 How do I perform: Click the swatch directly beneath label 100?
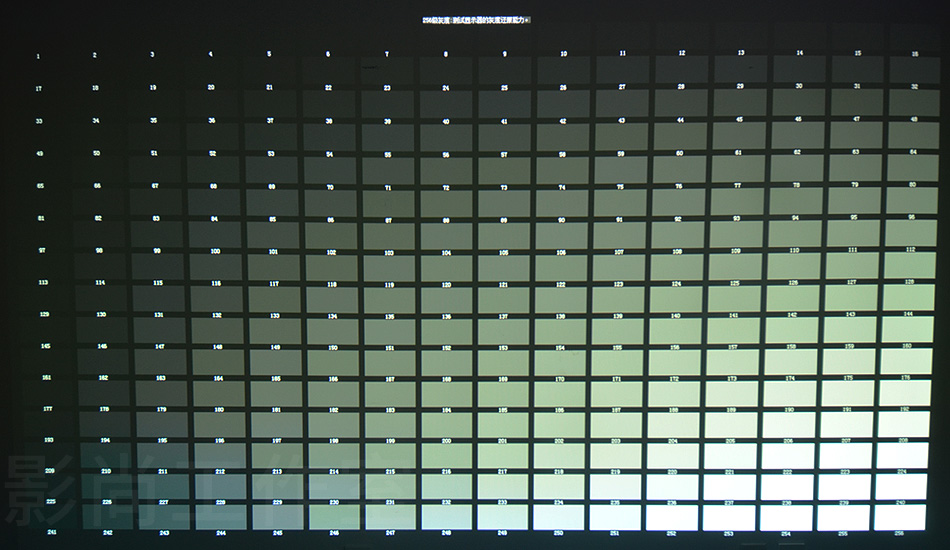pos(215,266)
